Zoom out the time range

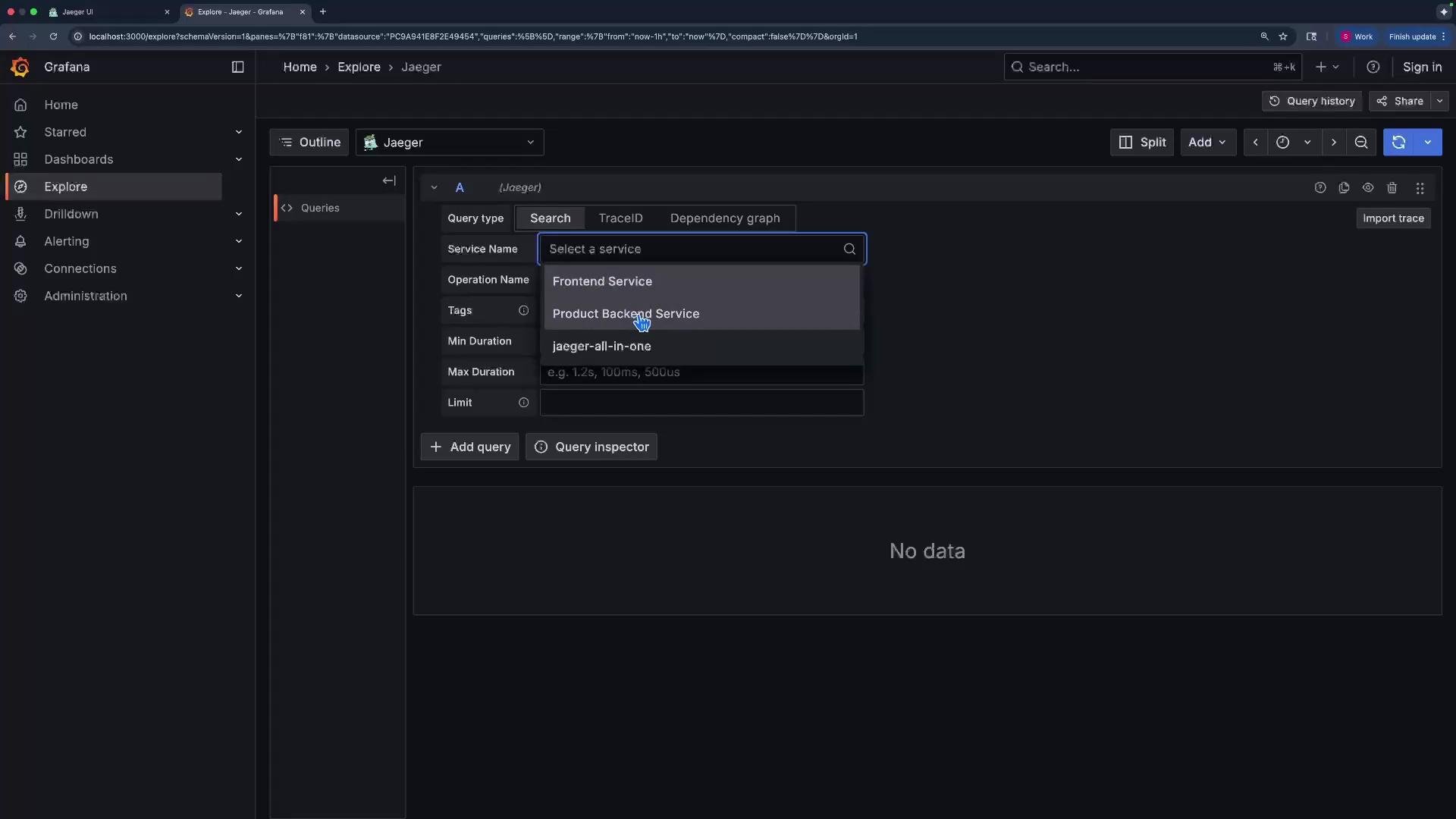1361,143
